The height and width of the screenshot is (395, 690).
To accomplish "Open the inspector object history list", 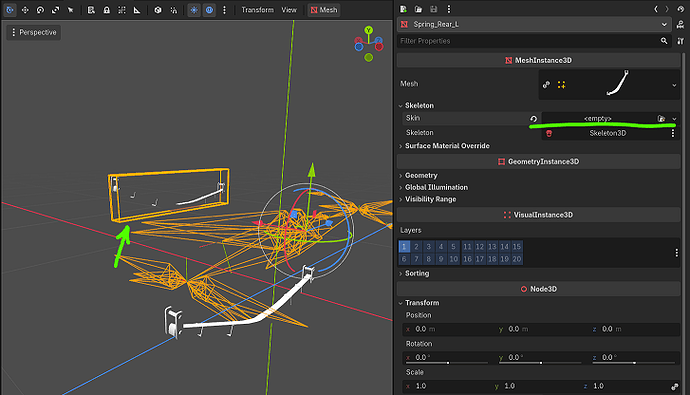I will (680, 9).
